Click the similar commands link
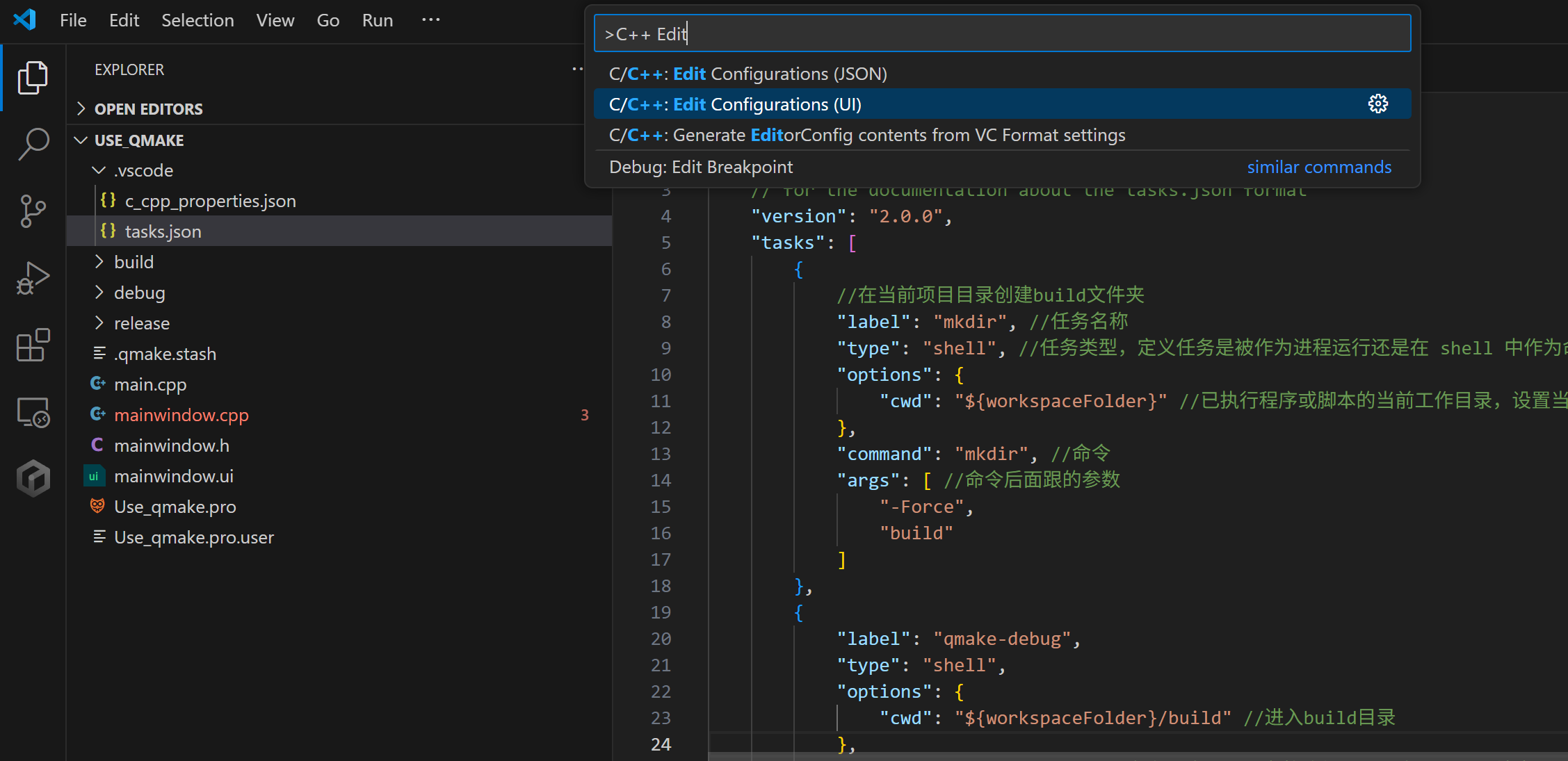 (x=1319, y=167)
